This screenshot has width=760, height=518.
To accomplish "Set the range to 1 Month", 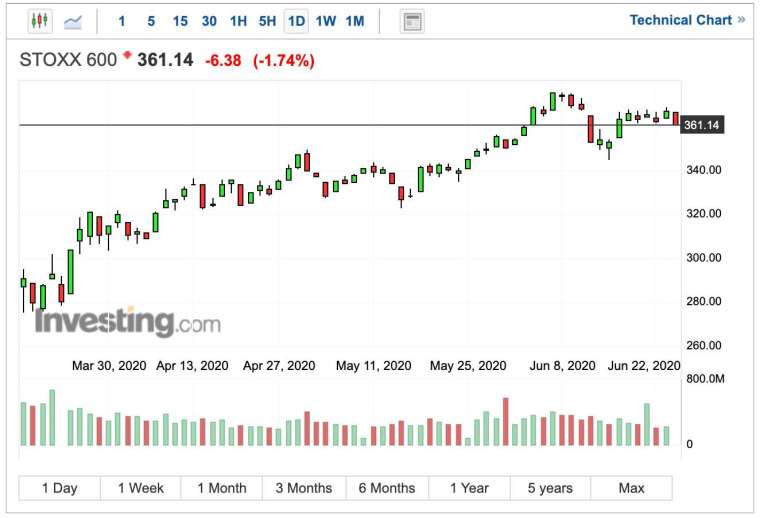I will tap(222, 488).
